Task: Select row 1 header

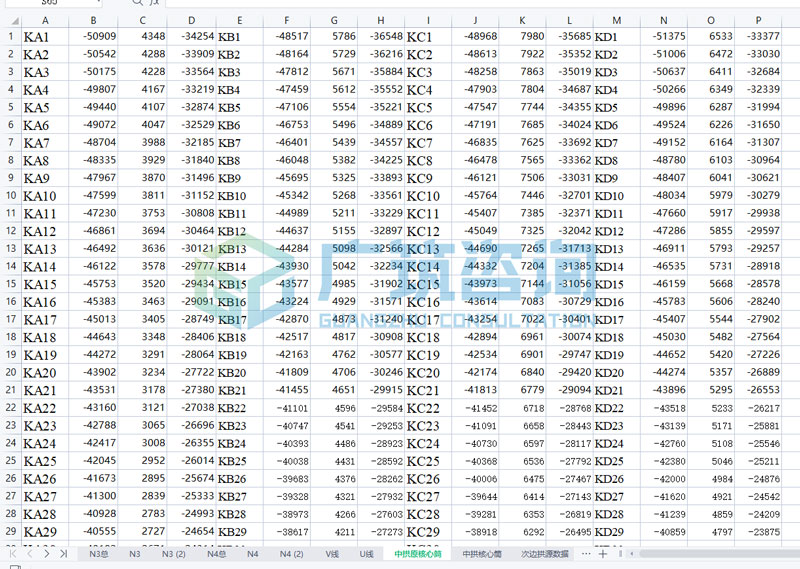Action: click(11, 36)
